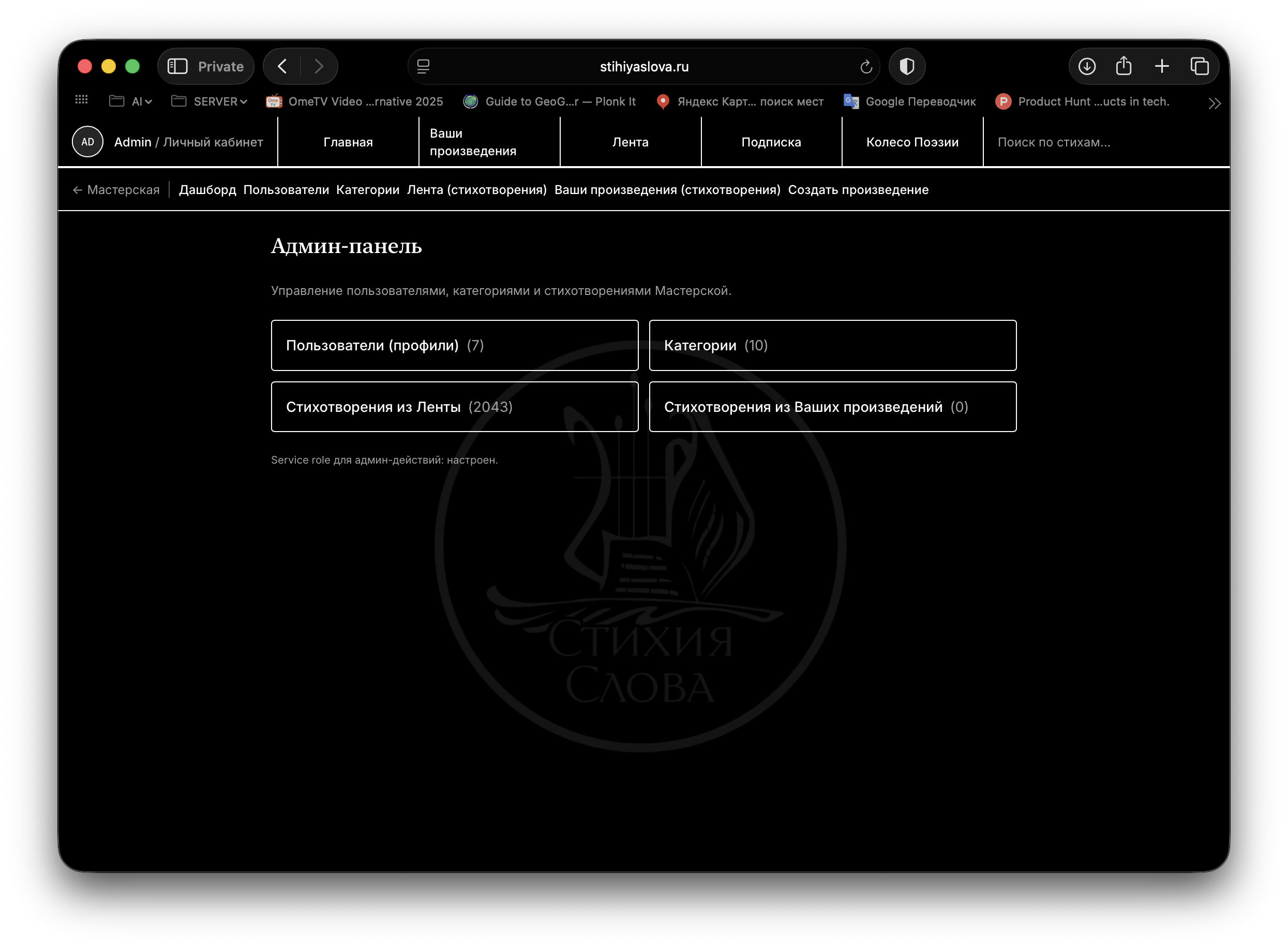Click Стихотворения из Ленты card
The image size is (1288, 949).
pyautogui.click(x=454, y=406)
